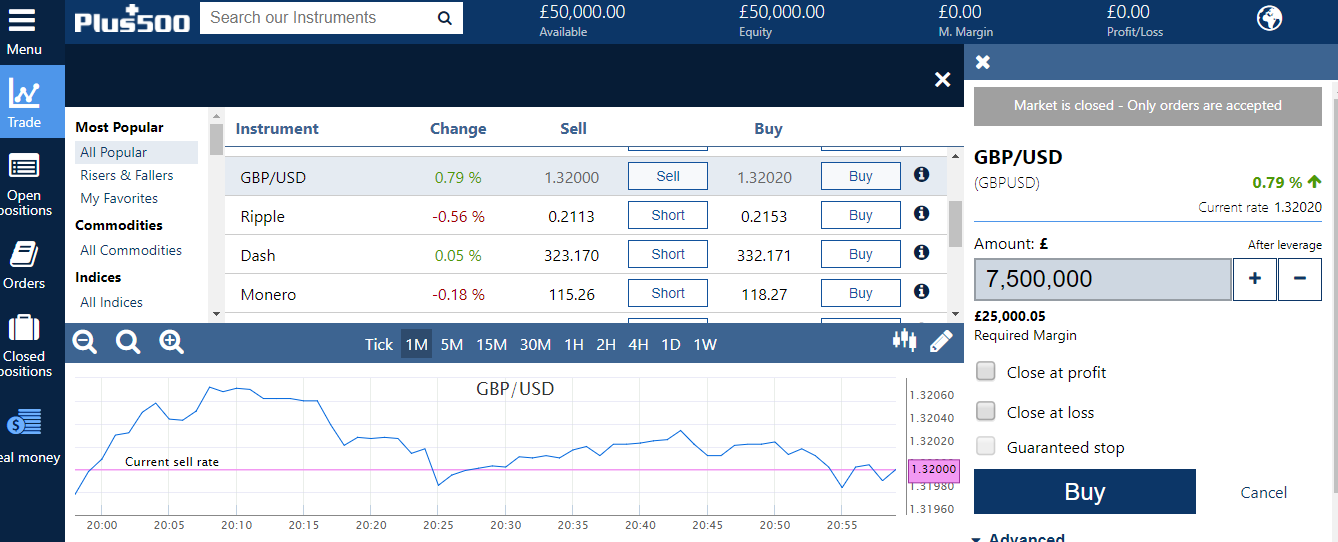
Task: Decrease amount with minus button
Action: (x=1300, y=279)
